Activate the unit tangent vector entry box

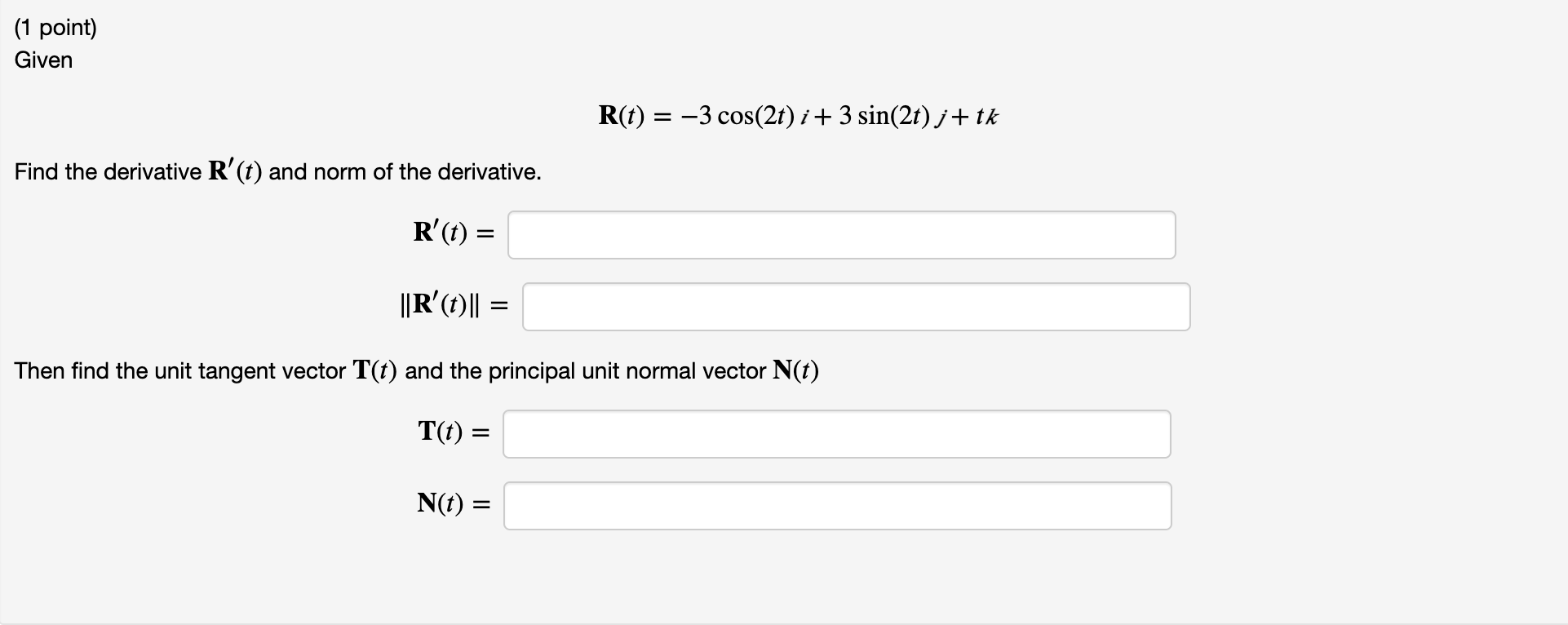pos(837,433)
